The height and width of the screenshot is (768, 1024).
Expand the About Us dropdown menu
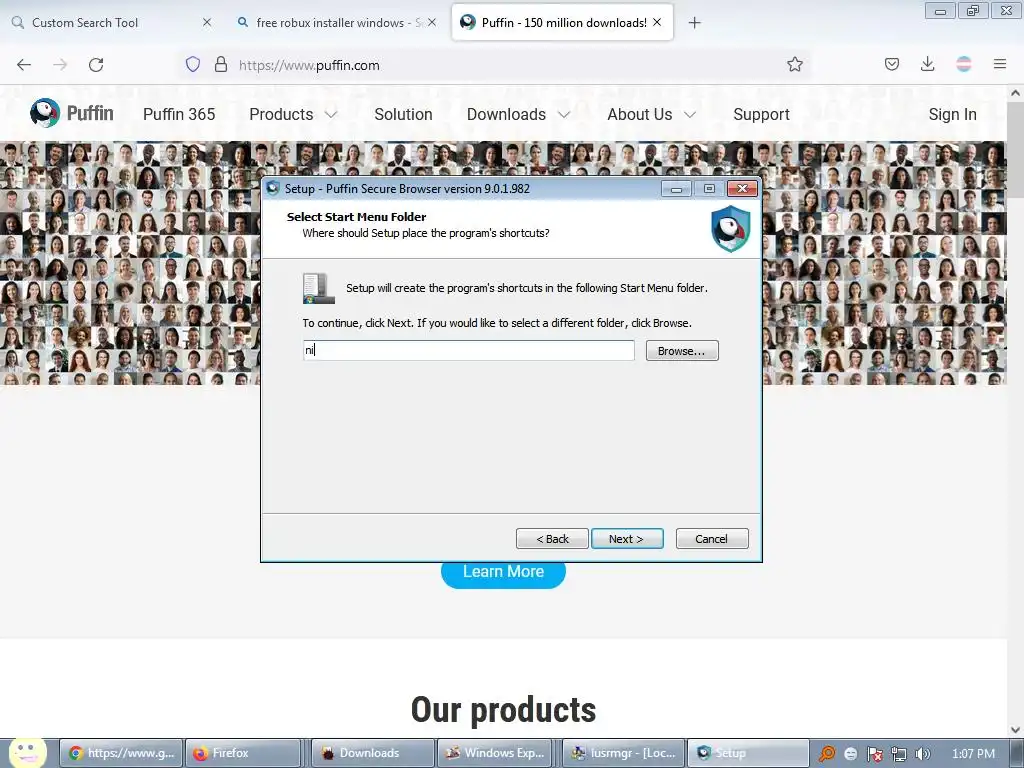[x=651, y=114]
